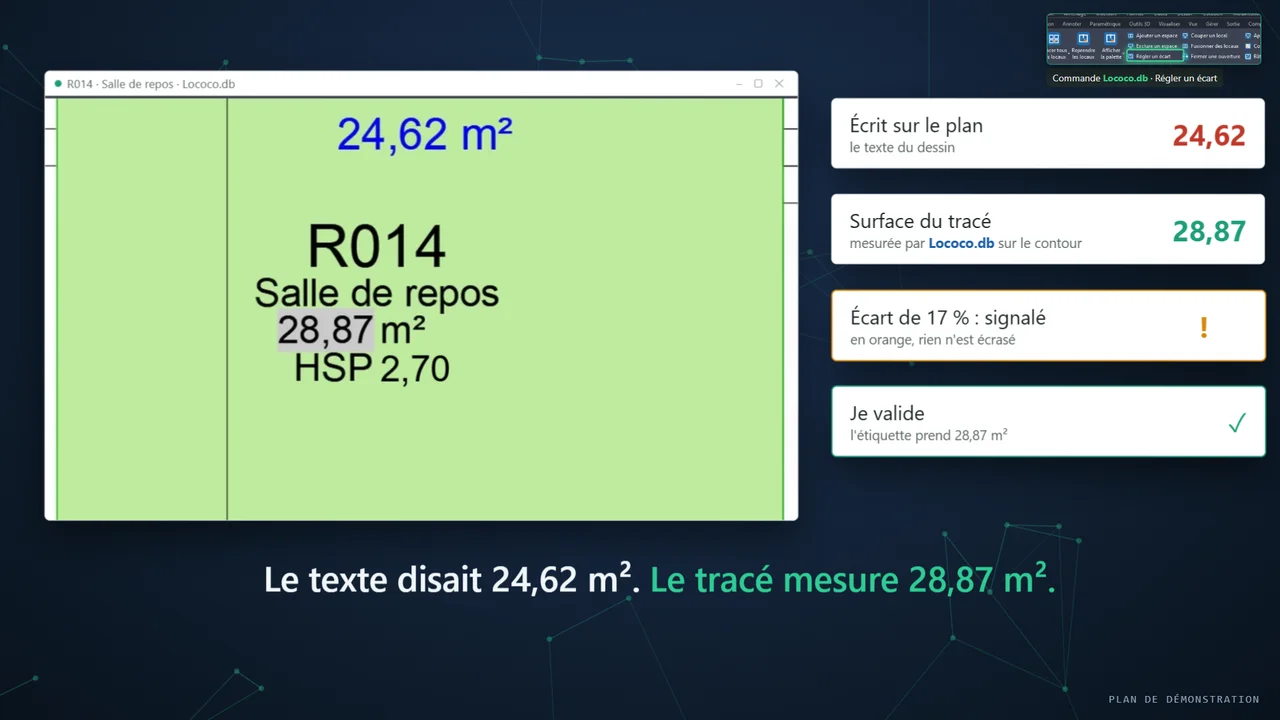Viewport: 1280px width, 720px height.
Task: Switch to the Gérer ribbon tab
Action: tap(1212, 23)
